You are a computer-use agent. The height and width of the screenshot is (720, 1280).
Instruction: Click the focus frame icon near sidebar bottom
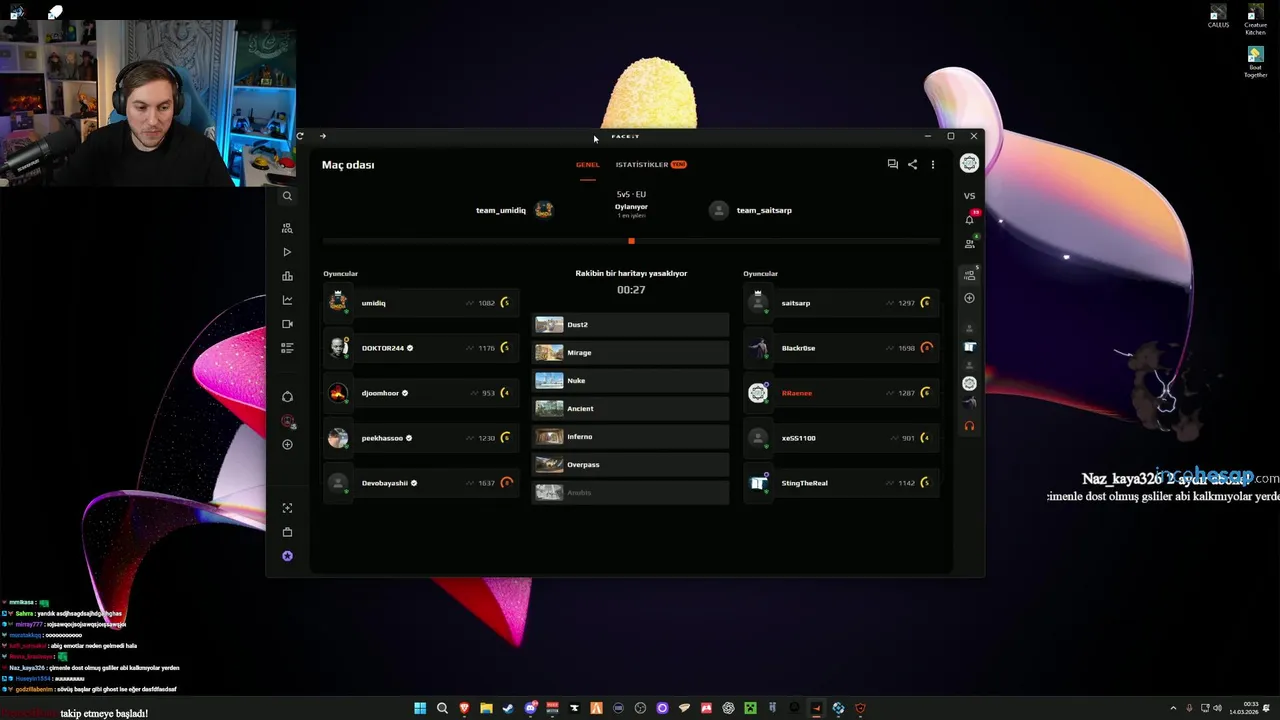click(287, 508)
